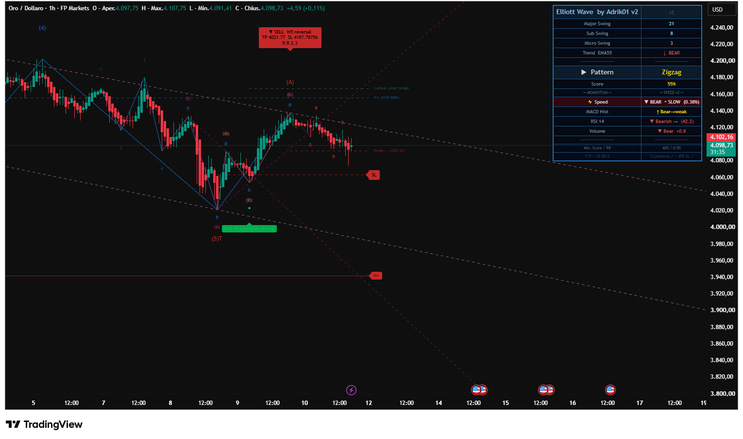Click the Pattern play triangle icon
Viewport: 743px width, 439px height.
tap(584, 72)
